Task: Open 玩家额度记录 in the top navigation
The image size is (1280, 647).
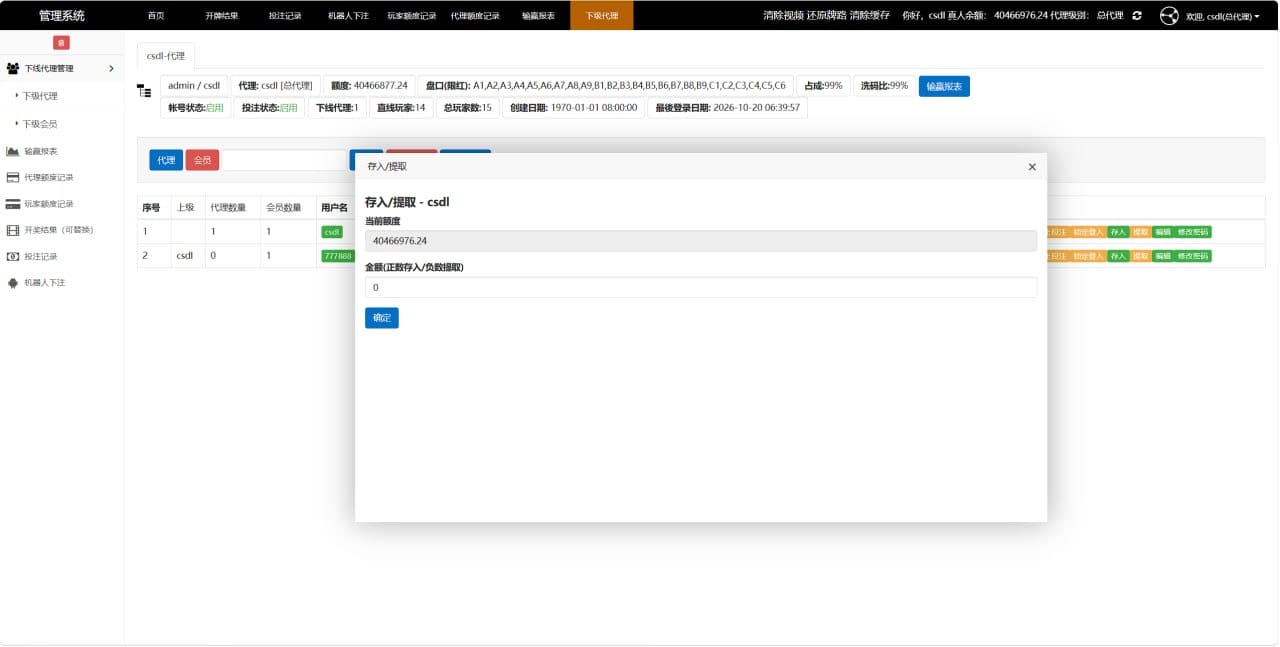Action: [x=412, y=16]
